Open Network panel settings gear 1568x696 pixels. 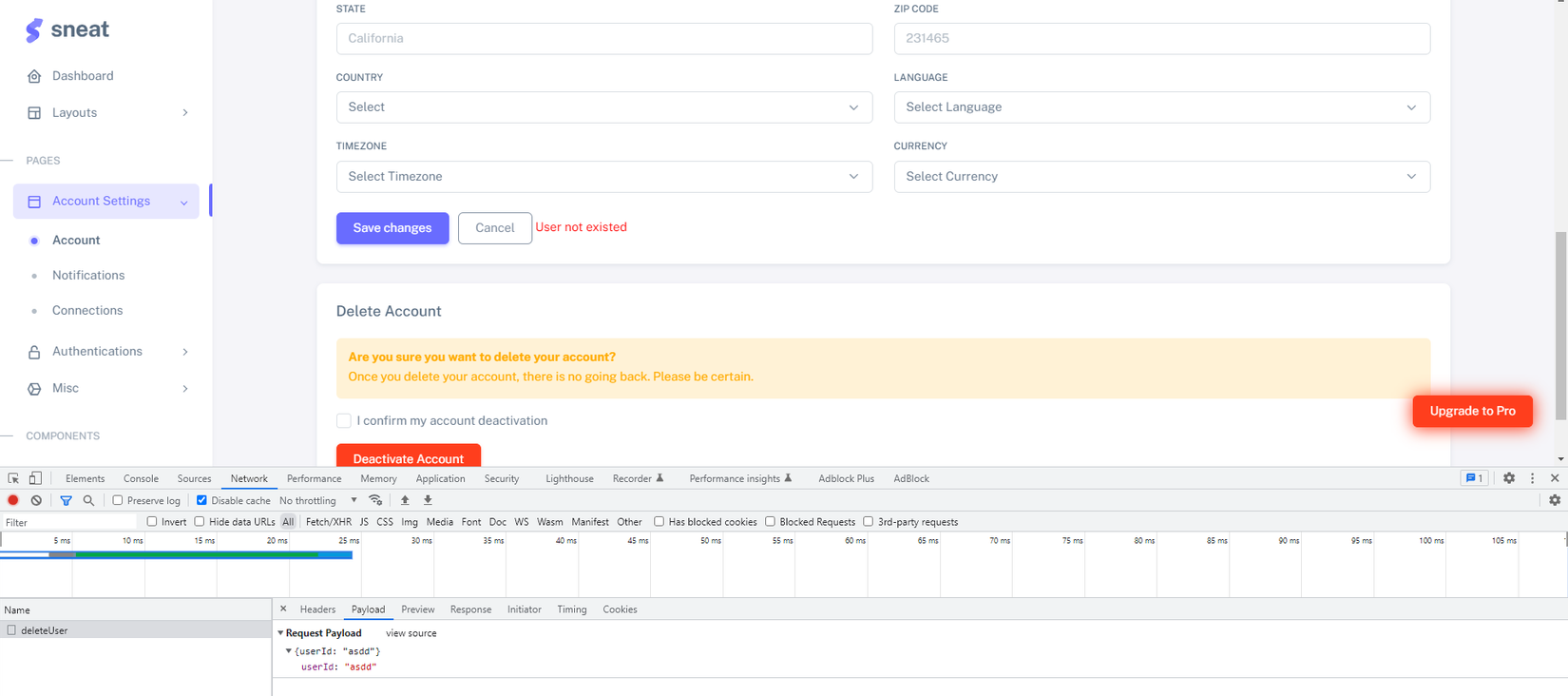coord(1555,500)
